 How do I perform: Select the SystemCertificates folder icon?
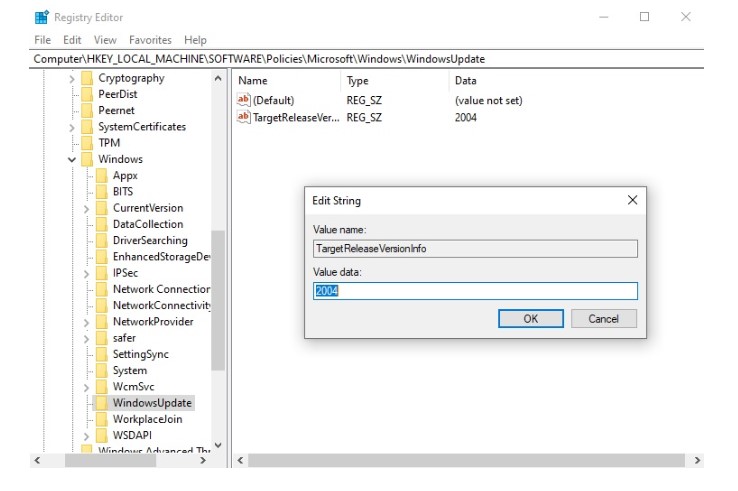click(87, 127)
